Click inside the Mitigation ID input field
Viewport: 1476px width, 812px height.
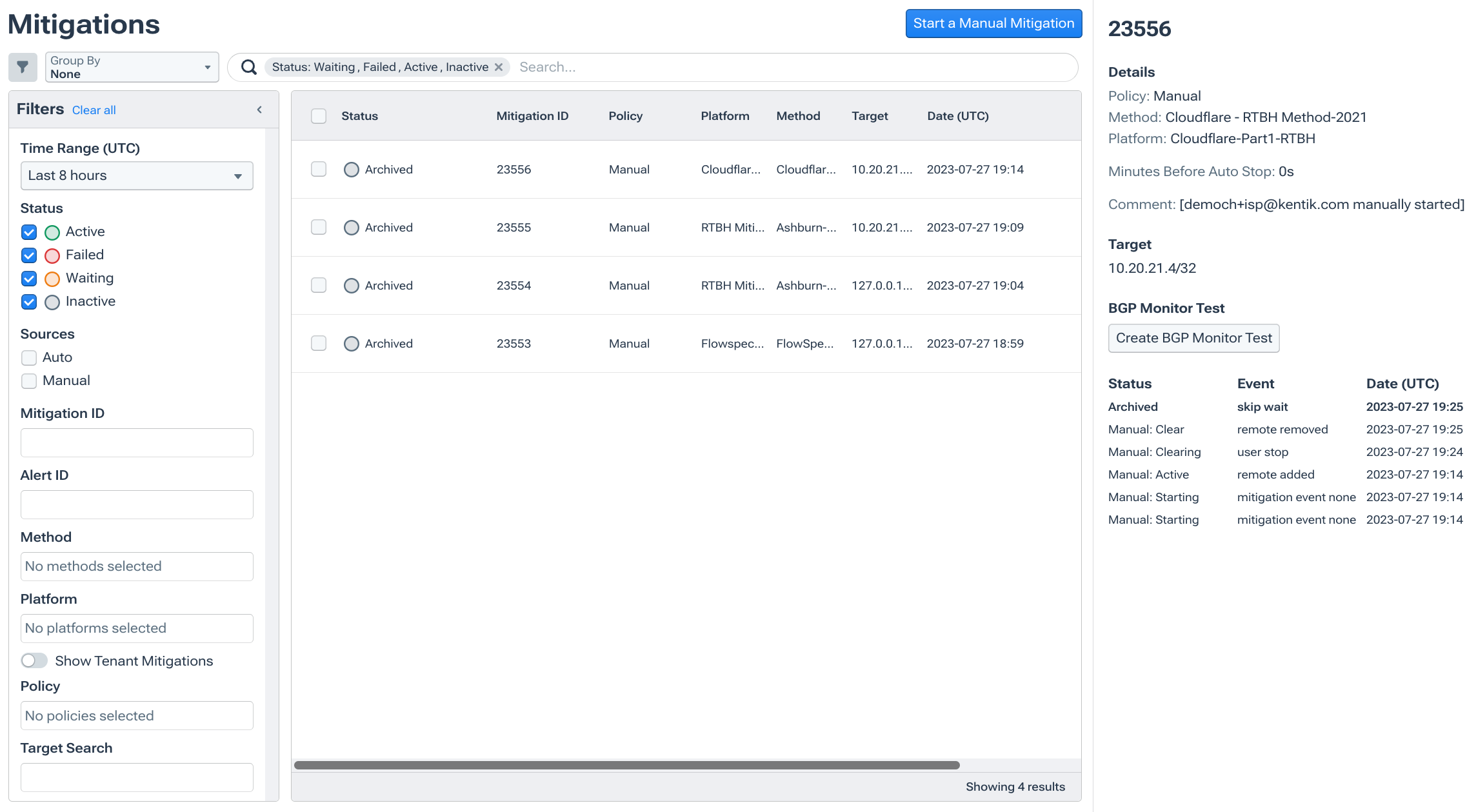coord(136,442)
